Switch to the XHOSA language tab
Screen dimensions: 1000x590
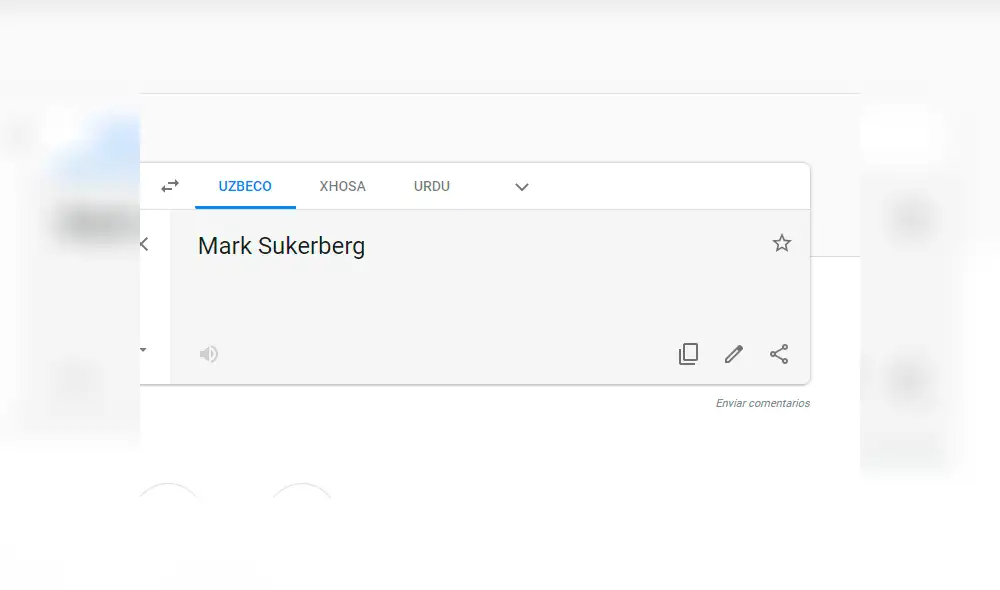[x=342, y=186]
